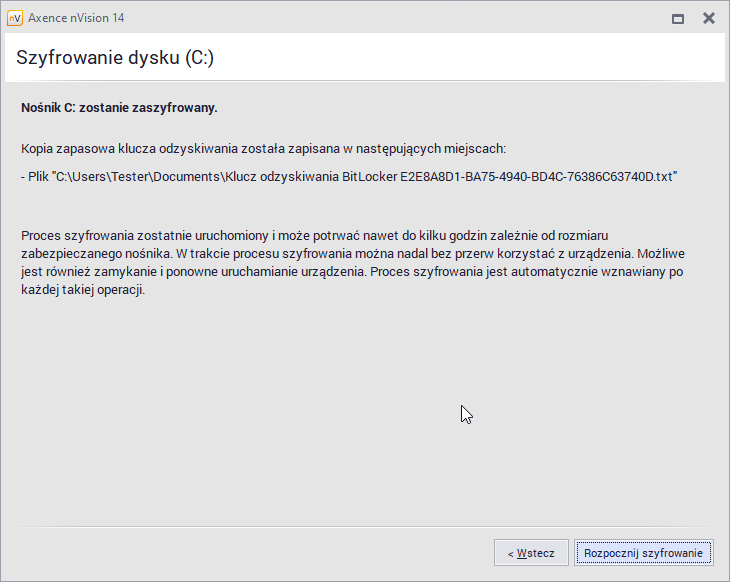Start encryption with Rozpocznij szyfrowanie button
Image resolution: width=730 pixels, height=582 pixels.
[x=643, y=553]
